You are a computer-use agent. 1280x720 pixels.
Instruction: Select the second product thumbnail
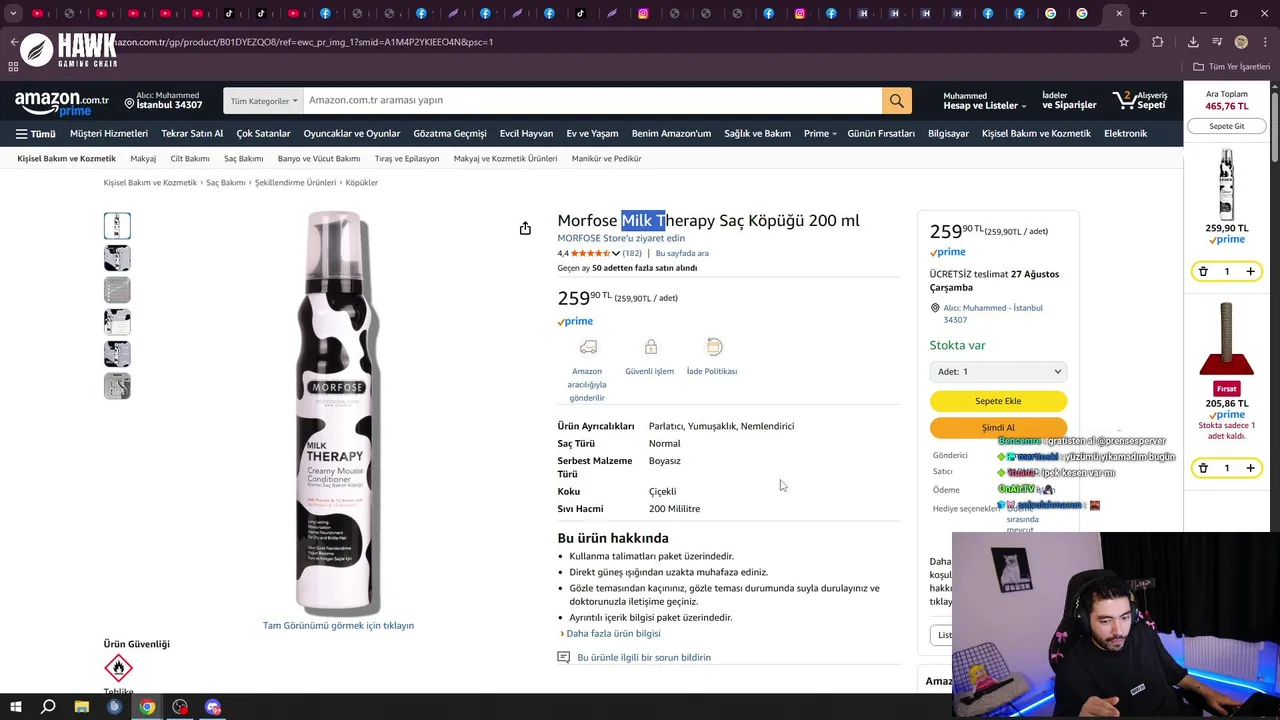[x=117, y=258]
